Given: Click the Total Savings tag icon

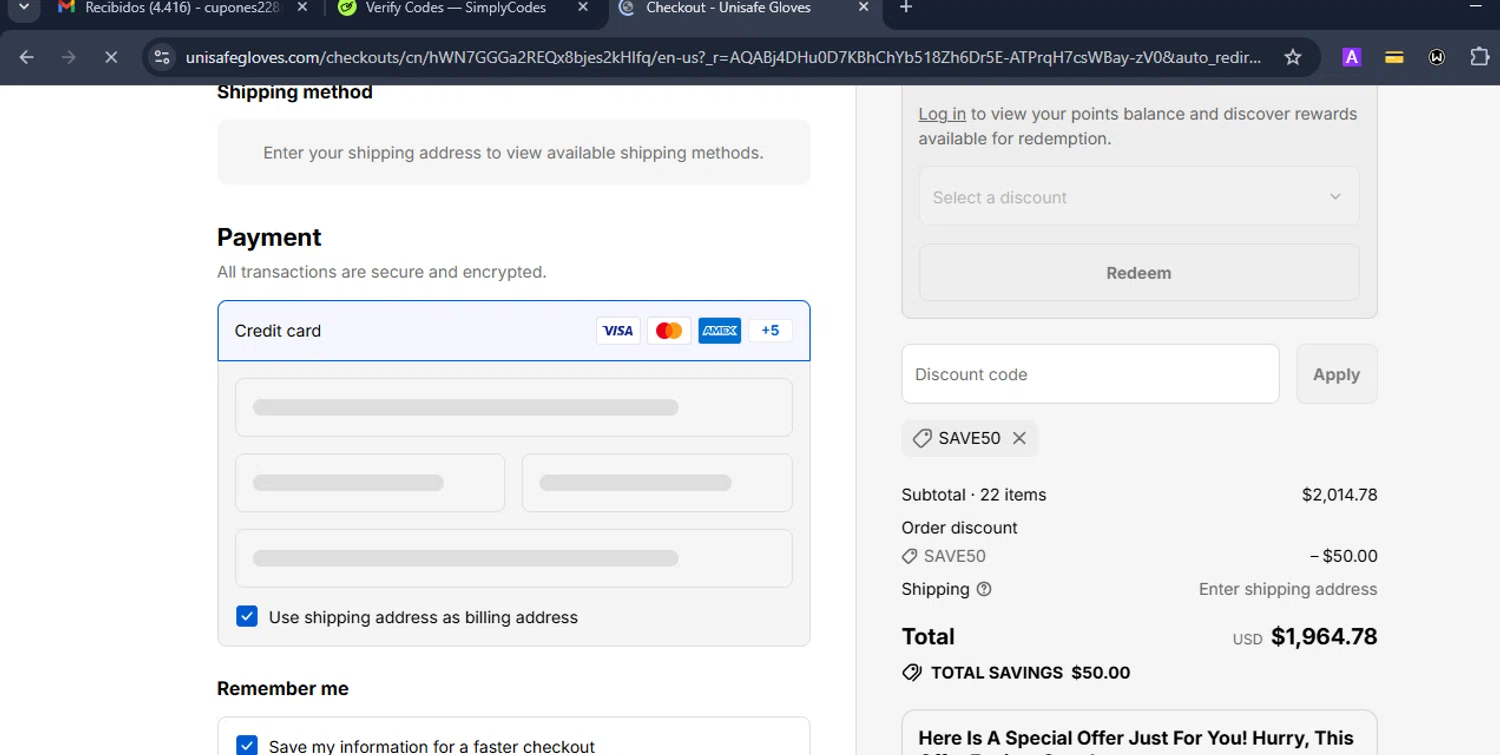Looking at the screenshot, I should pos(912,673).
